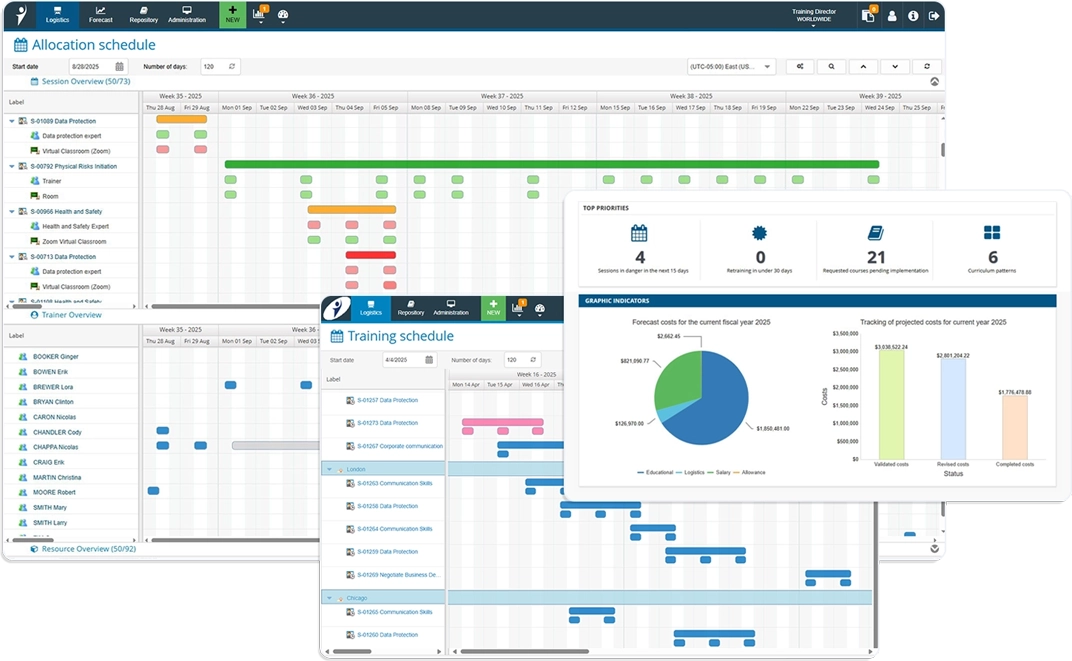
Task: Click the Resource Overview (50/92) link
Action: point(88,549)
